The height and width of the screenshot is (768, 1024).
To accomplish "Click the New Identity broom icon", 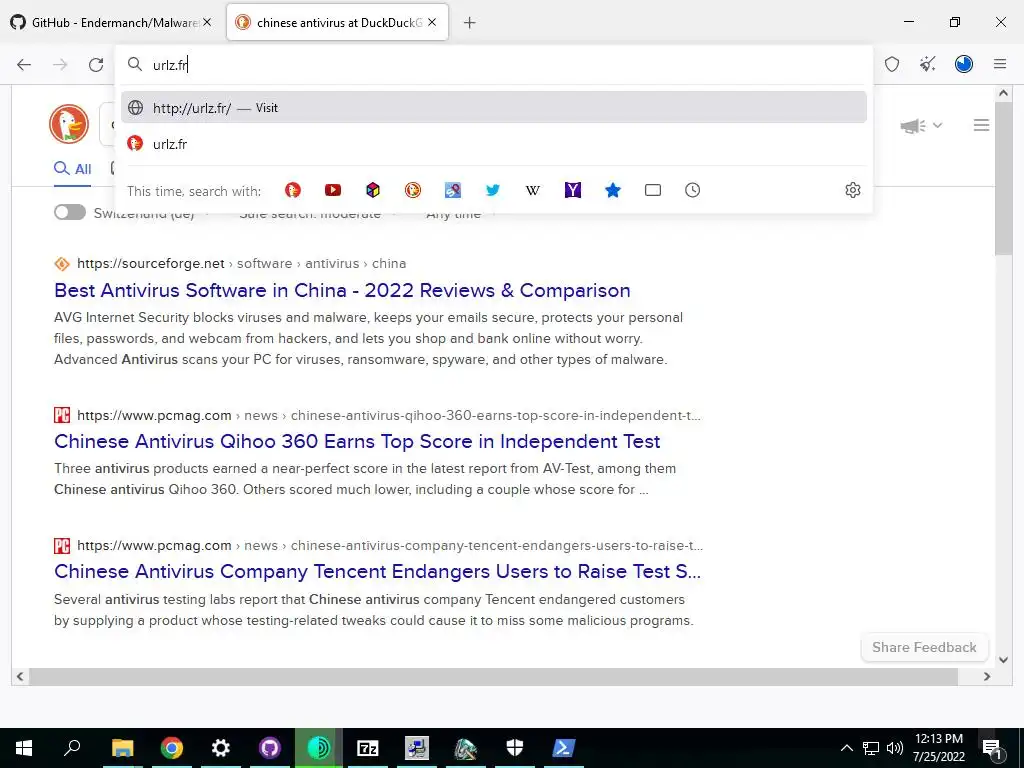I will [927, 64].
